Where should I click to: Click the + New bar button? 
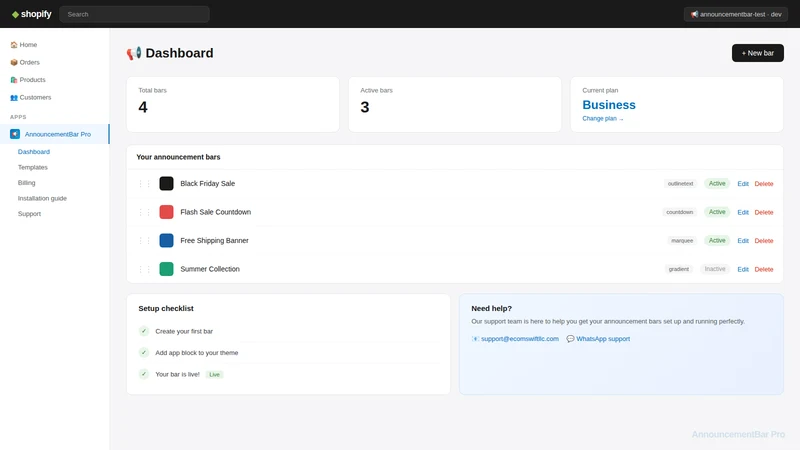758,53
